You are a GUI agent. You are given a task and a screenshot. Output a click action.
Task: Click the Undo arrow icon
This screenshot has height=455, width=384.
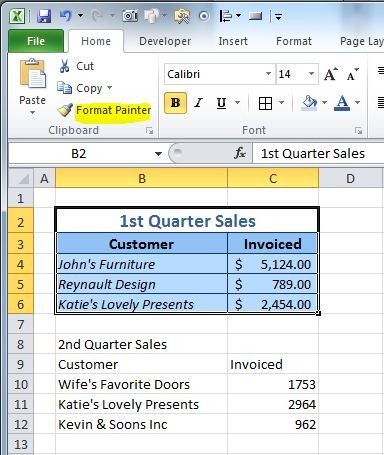coord(66,15)
